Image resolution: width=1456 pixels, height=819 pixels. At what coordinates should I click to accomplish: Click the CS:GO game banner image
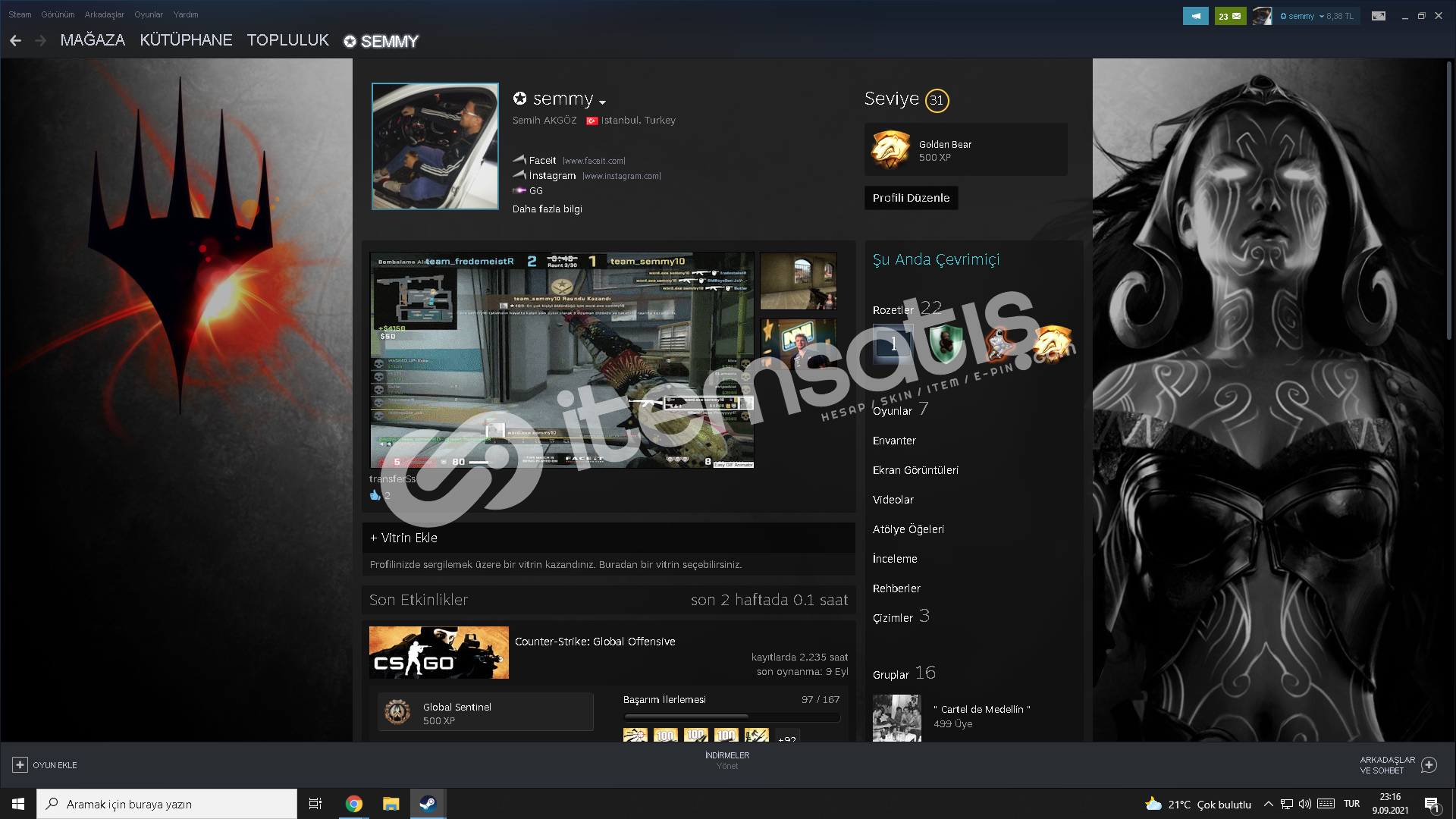click(439, 652)
